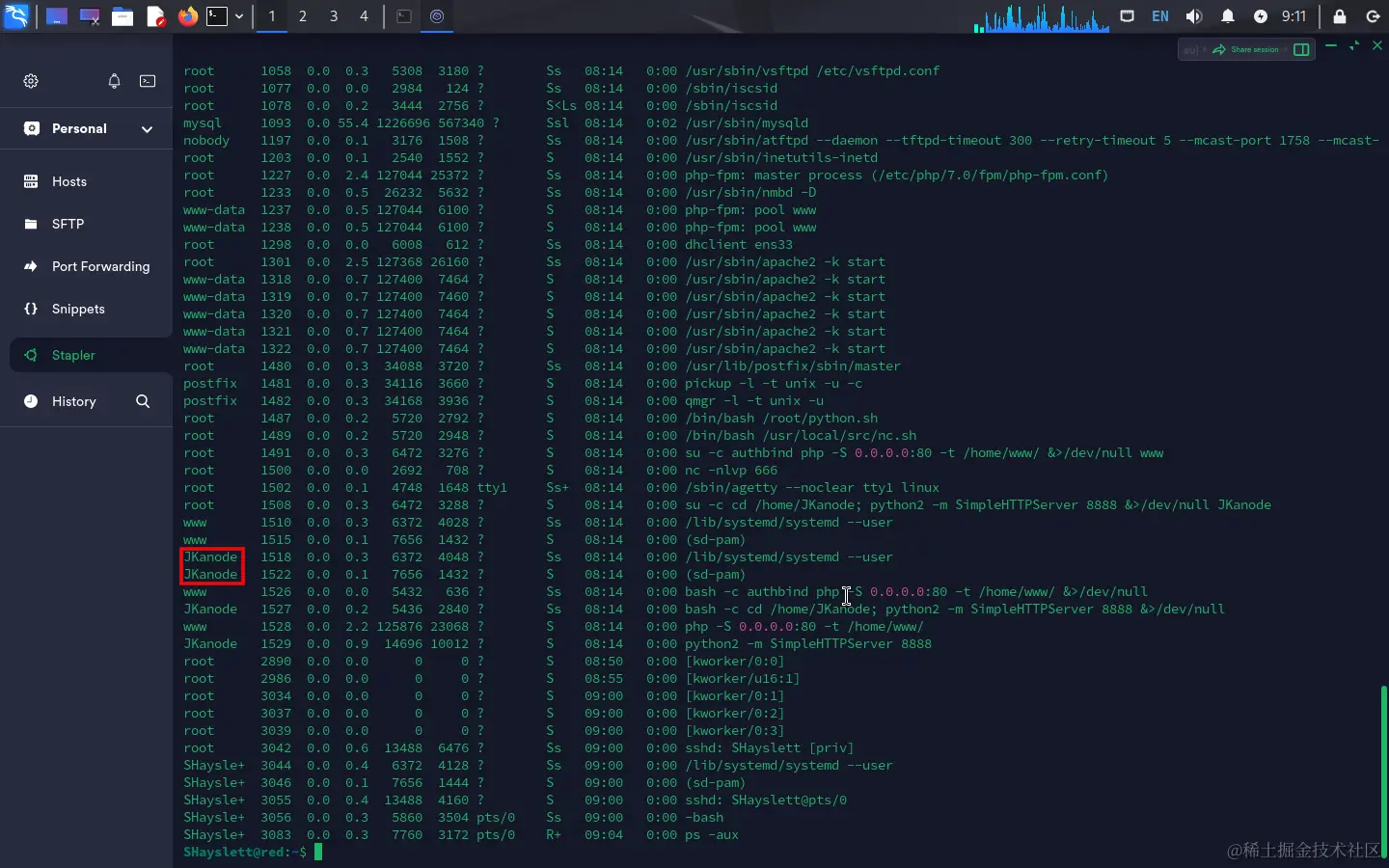The image size is (1389, 868).
Task: Switch to workspace 3
Action: 334,16
